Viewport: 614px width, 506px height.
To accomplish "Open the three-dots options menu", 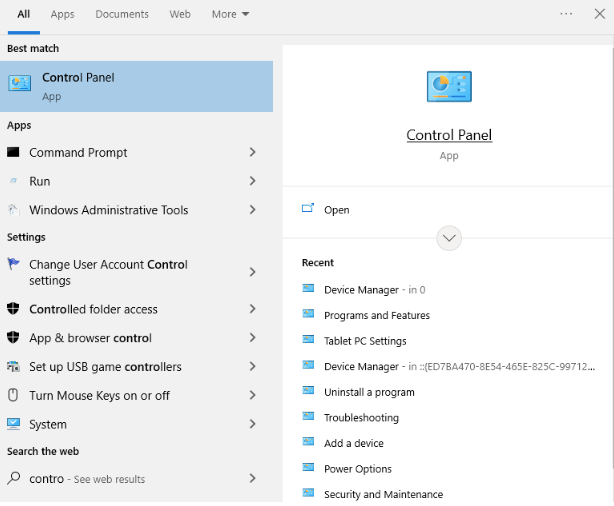I will [566, 14].
